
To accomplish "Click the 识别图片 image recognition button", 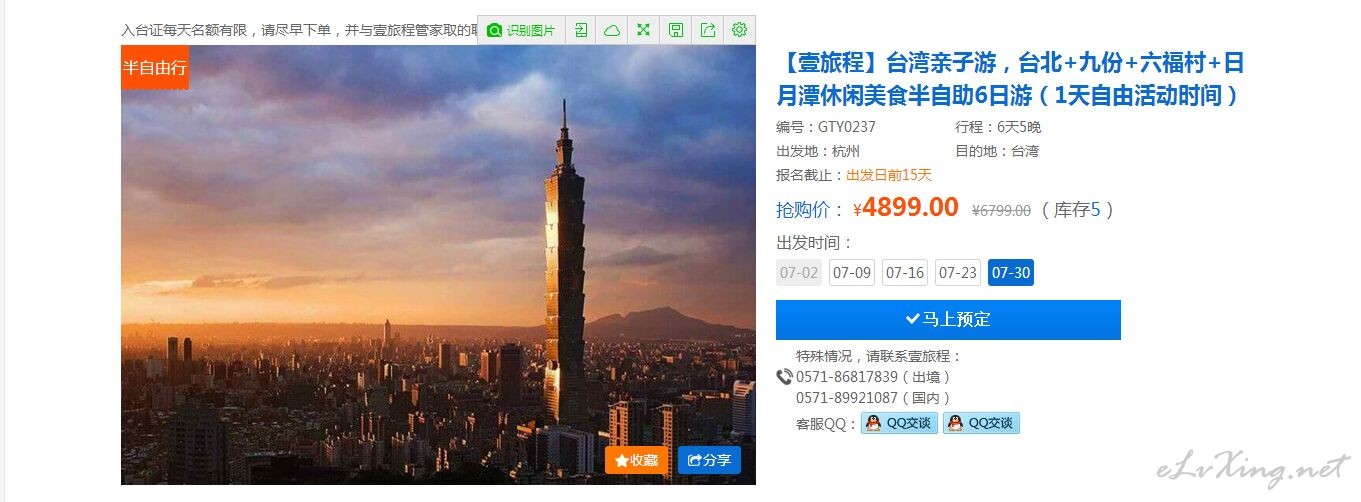I will tap(521, 30).
